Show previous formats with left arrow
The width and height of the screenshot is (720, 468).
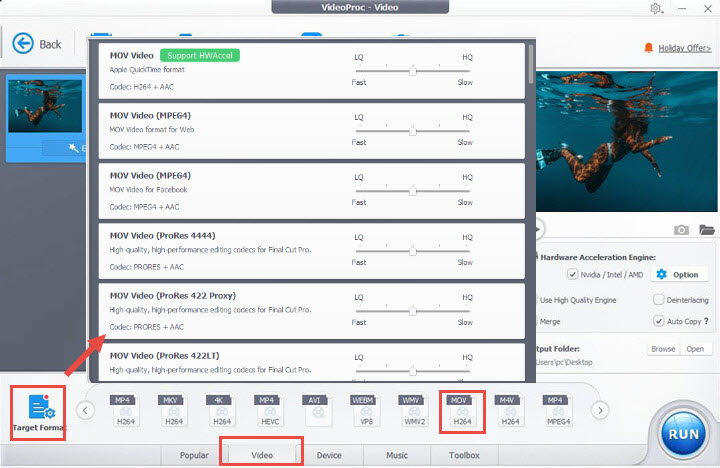pyautogui.click(x=85, y=410)
